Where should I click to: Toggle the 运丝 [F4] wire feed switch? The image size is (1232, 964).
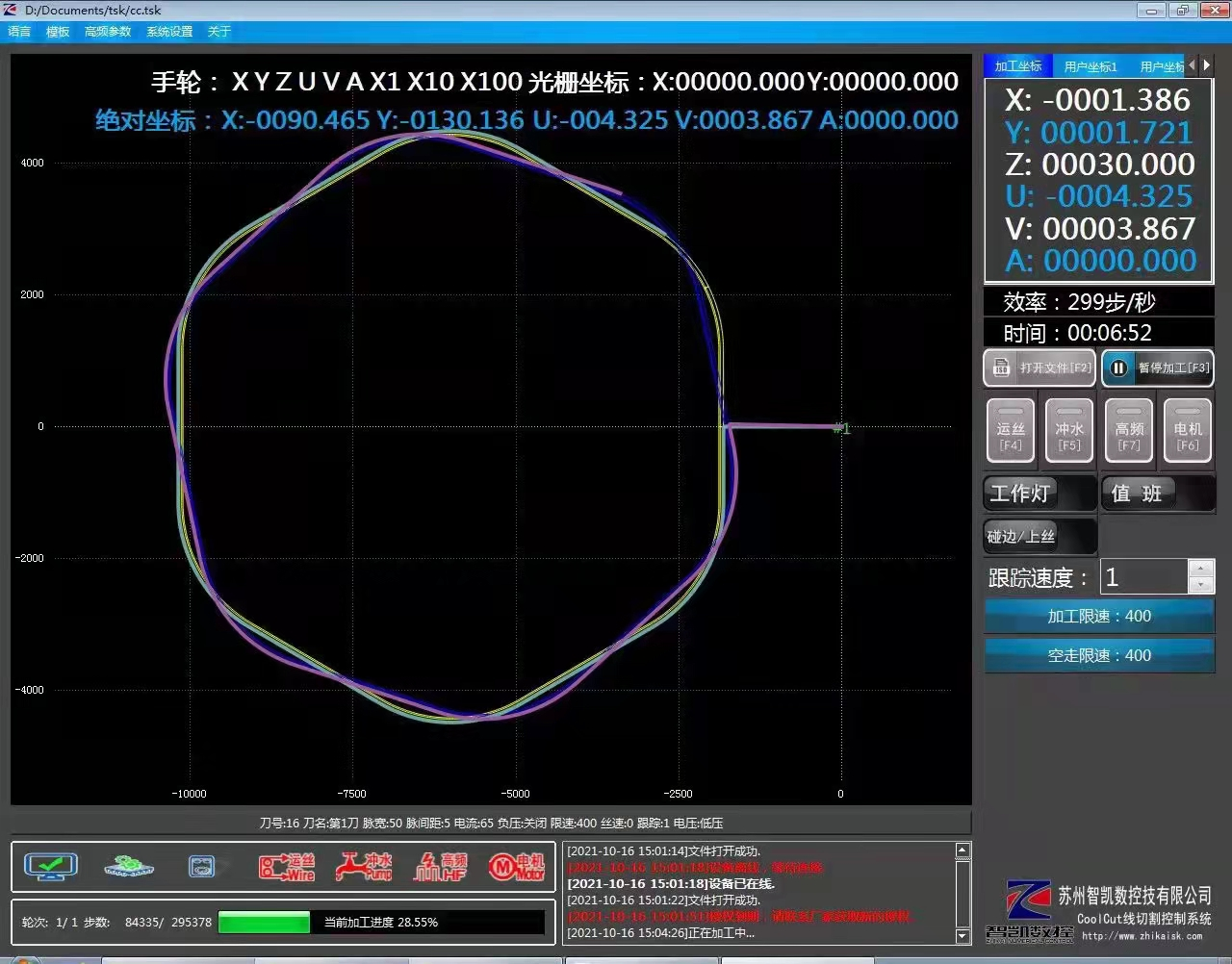[x=1011, y=430]
